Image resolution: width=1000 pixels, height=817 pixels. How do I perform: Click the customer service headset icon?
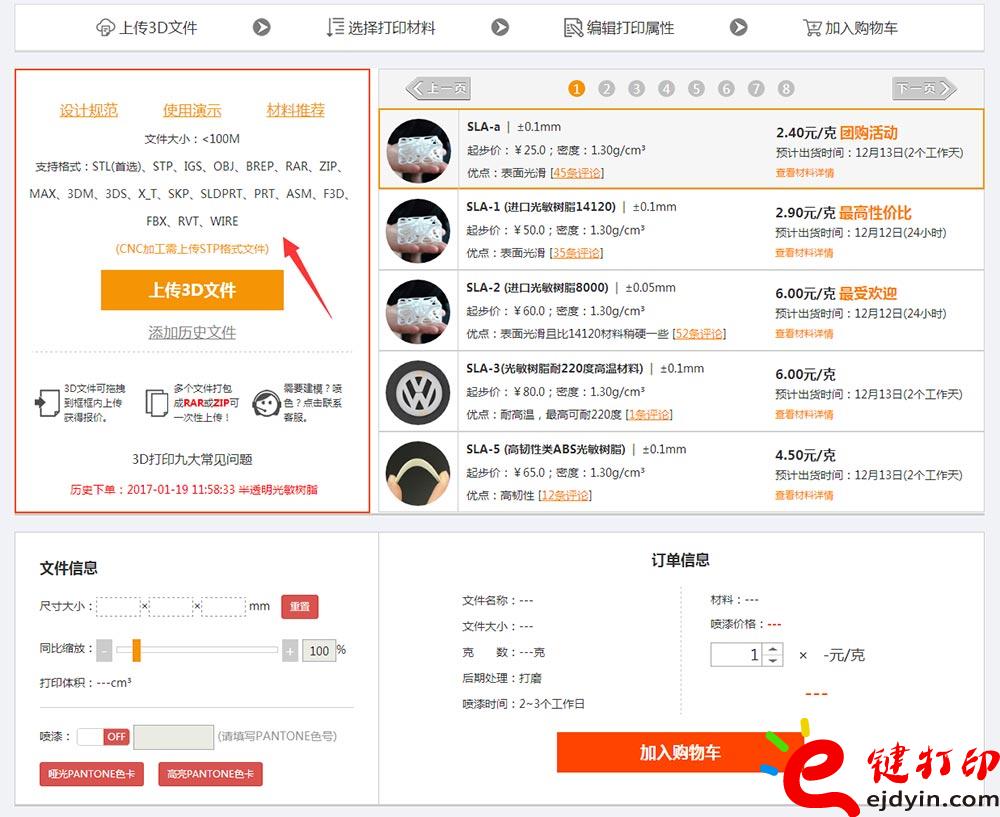pos(266,404)
